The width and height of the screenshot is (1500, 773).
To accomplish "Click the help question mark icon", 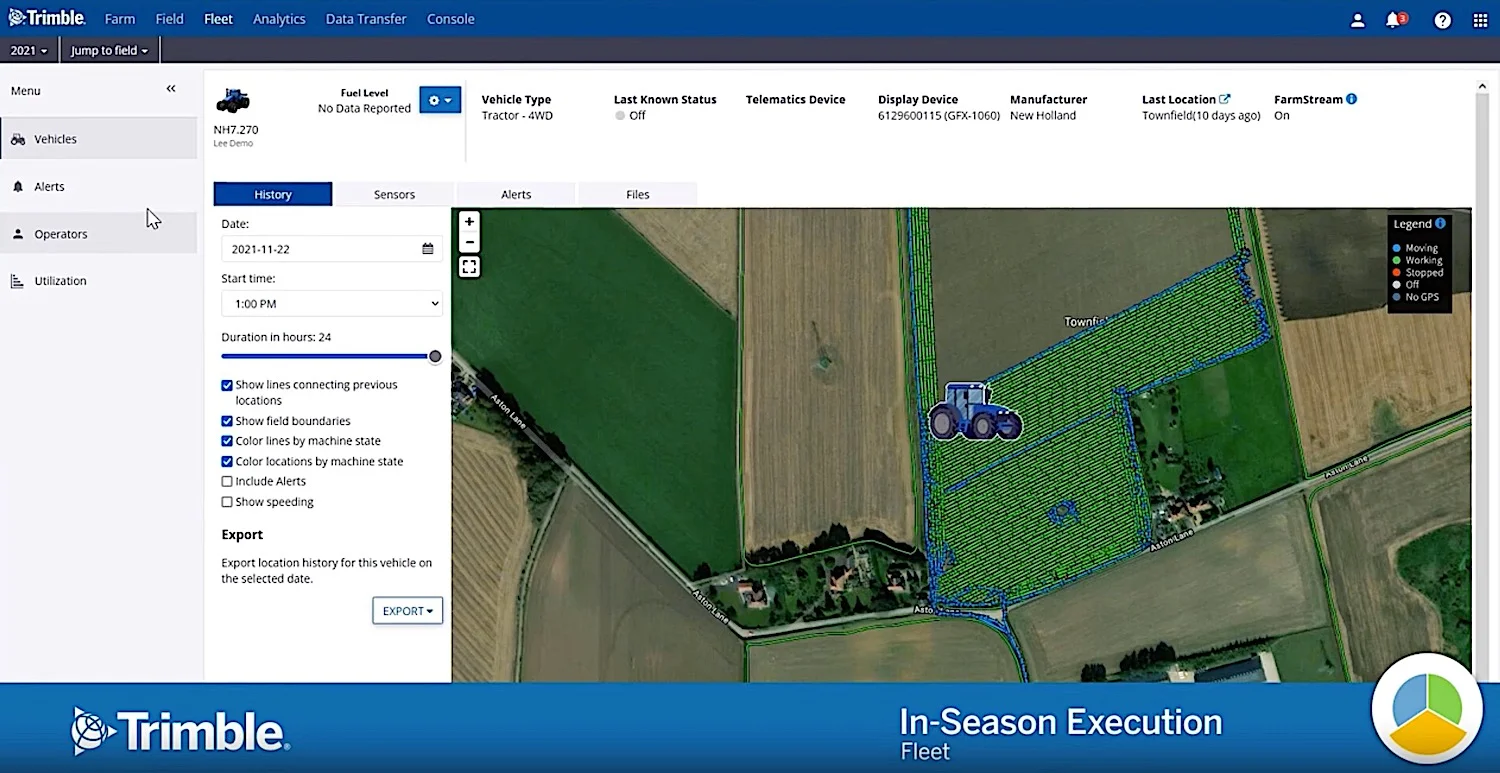I will coord(1442,20).
